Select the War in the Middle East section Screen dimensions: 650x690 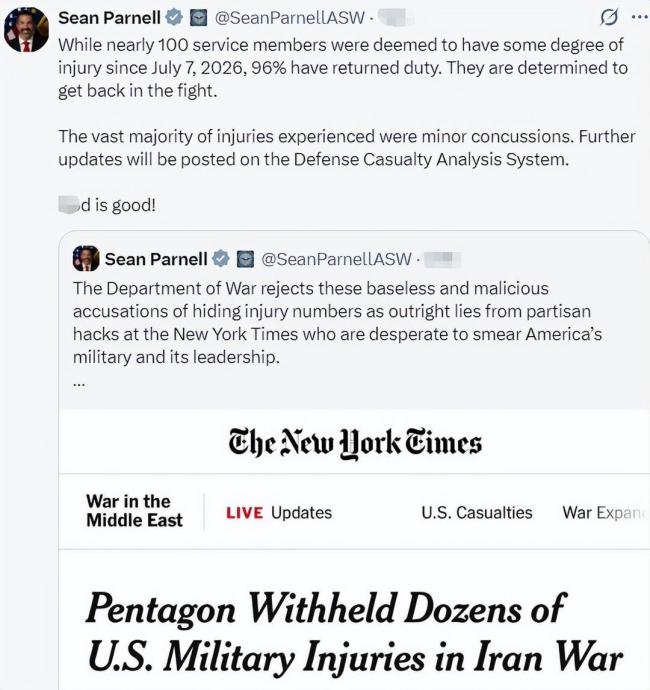pyautogui.click(x=134, y=511)
